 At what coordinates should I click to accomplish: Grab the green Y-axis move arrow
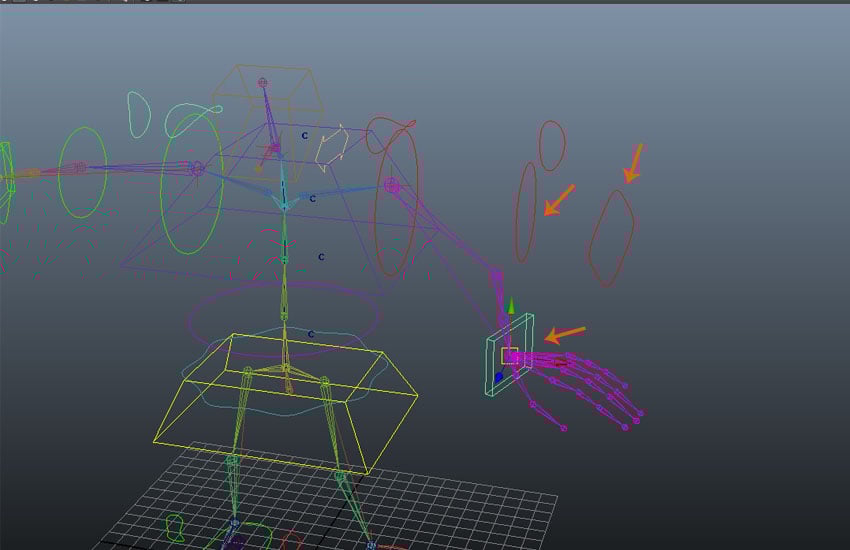[510, 306]
